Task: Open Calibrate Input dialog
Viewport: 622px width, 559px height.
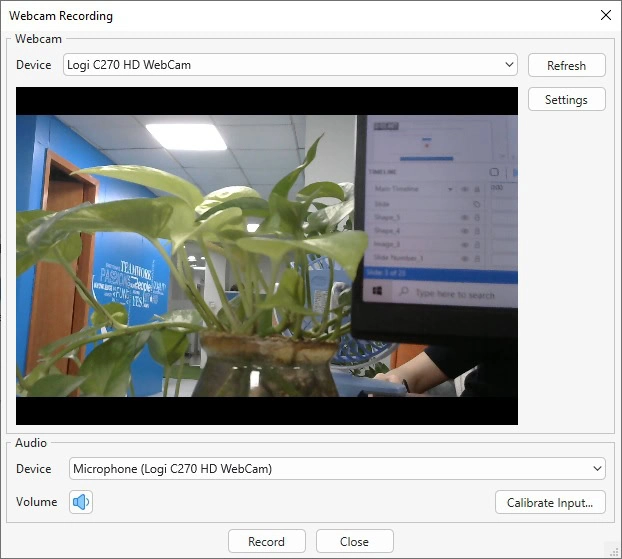Action: click(x=550, y=502)
